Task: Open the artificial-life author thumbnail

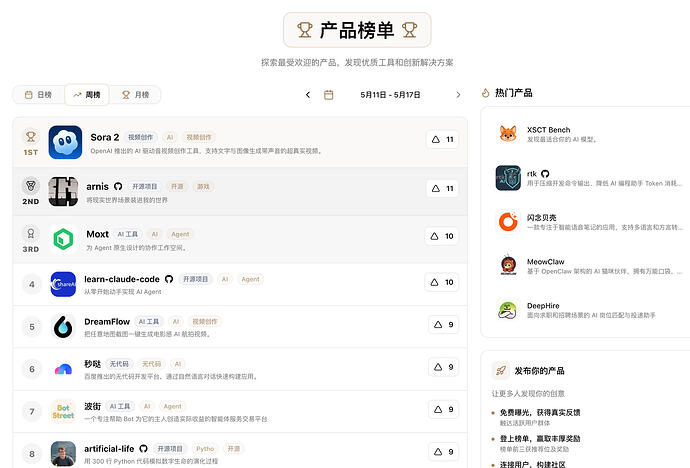Action: pos(63,453)
